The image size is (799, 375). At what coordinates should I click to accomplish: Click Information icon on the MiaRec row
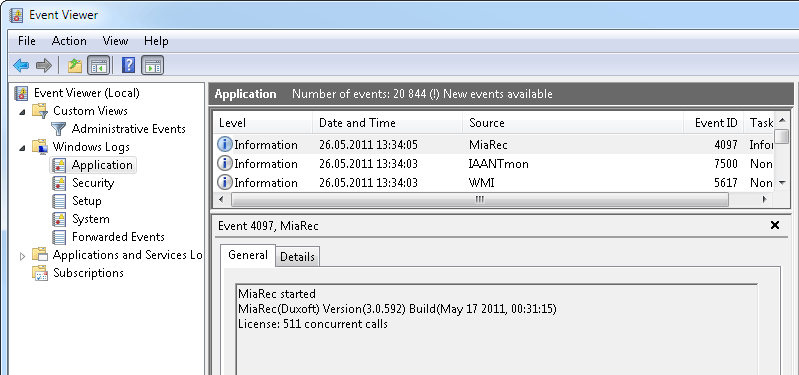pos(225,145)
